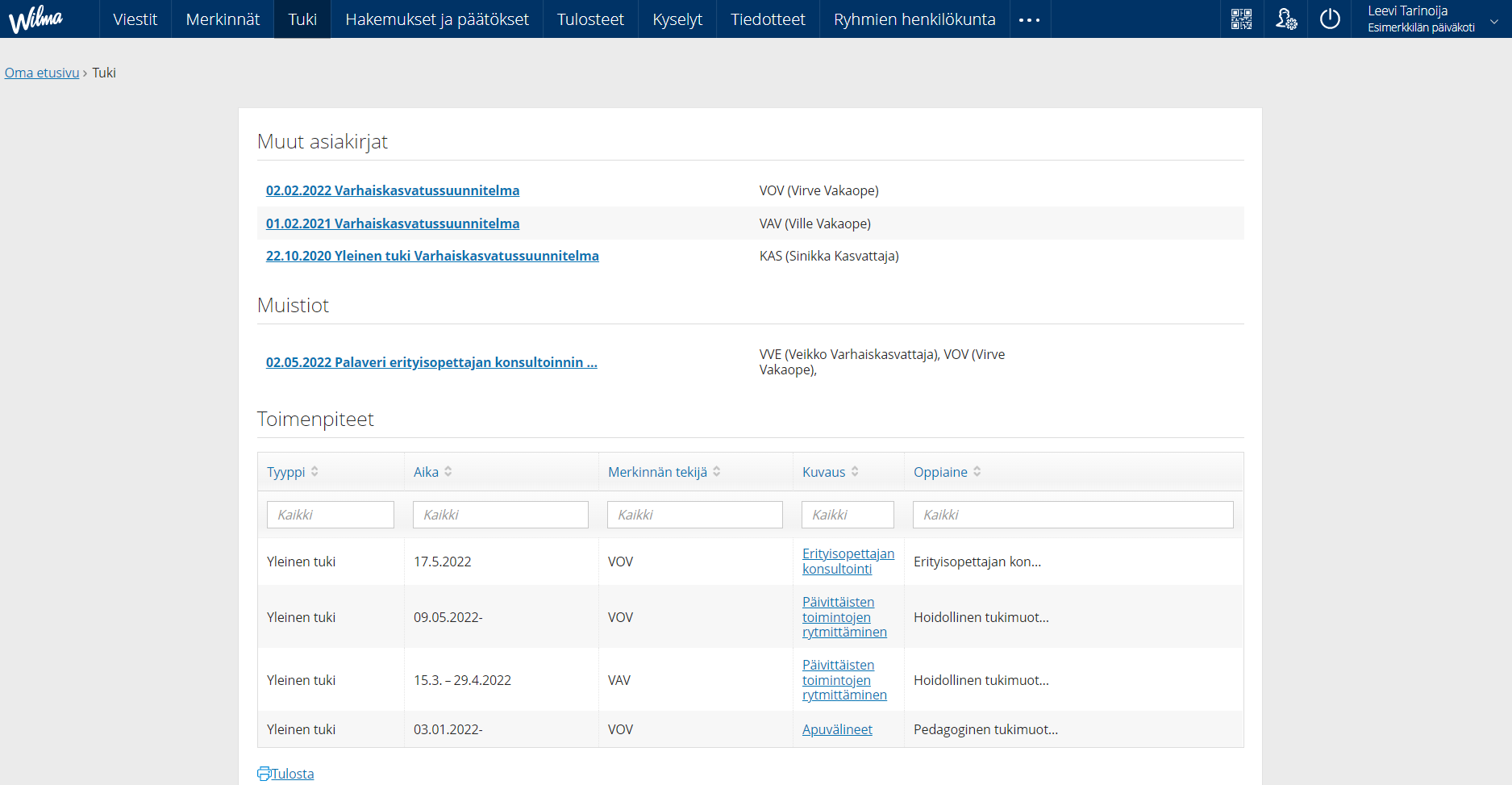Image resolution: width=1512 pixels, height=785 pixels.
Task: Sort table by Oppiaine arrows
Action: pos(977,472)
